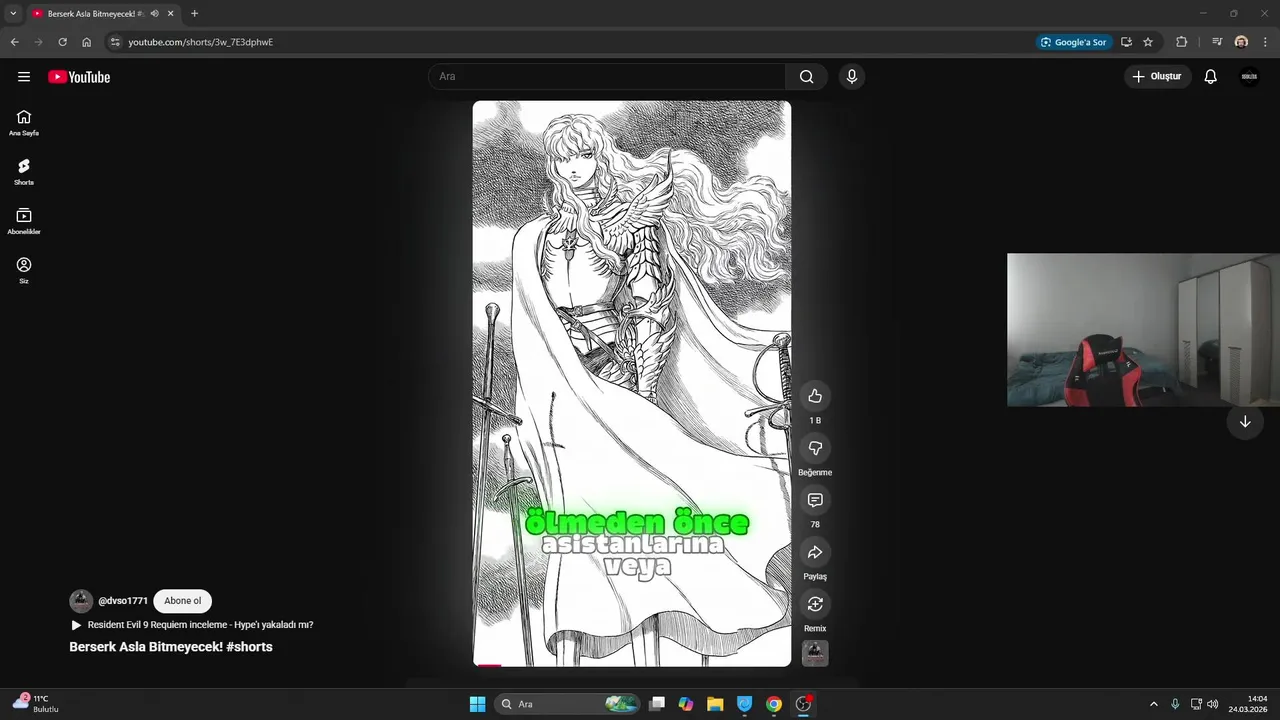1280x720 pixels.
Task: Open media controls icon in Chrome toolbar
Action: (1217, 42)
